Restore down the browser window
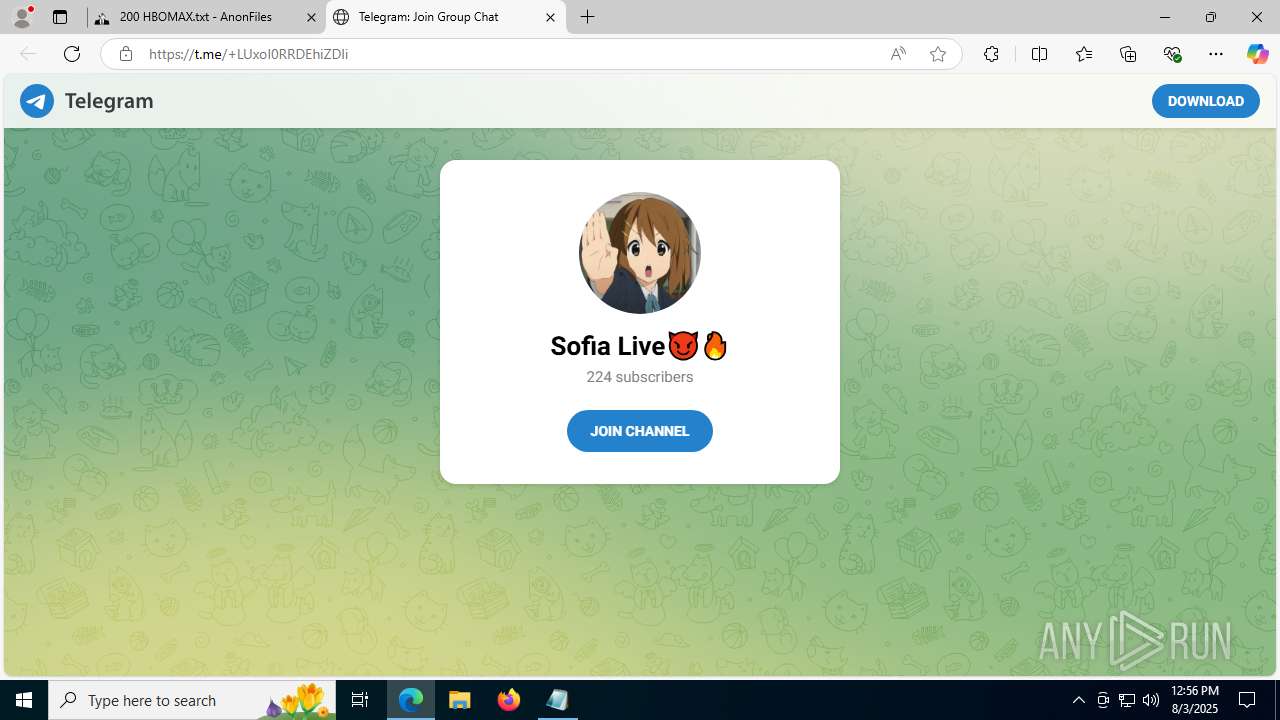1280x720 pixels. click(1211, 17)
